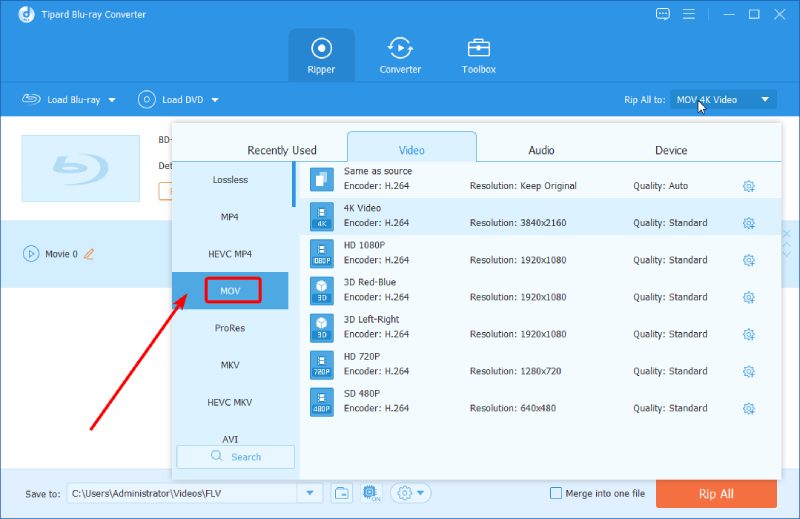800x519 pixels.
Task: Open settings gear for 3D Left-Right
Action: [x=748, y=335]
